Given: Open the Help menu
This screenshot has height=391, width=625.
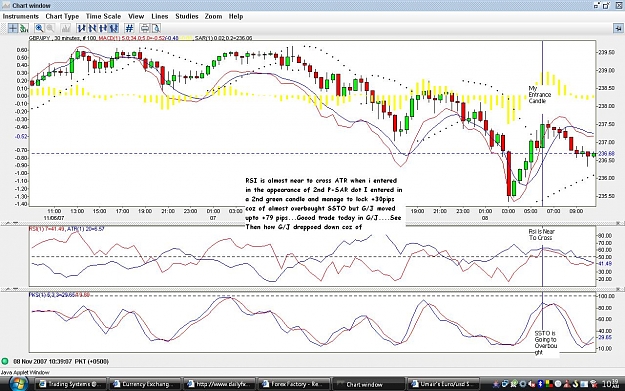Looking at the screenshot, I should 236,16.
